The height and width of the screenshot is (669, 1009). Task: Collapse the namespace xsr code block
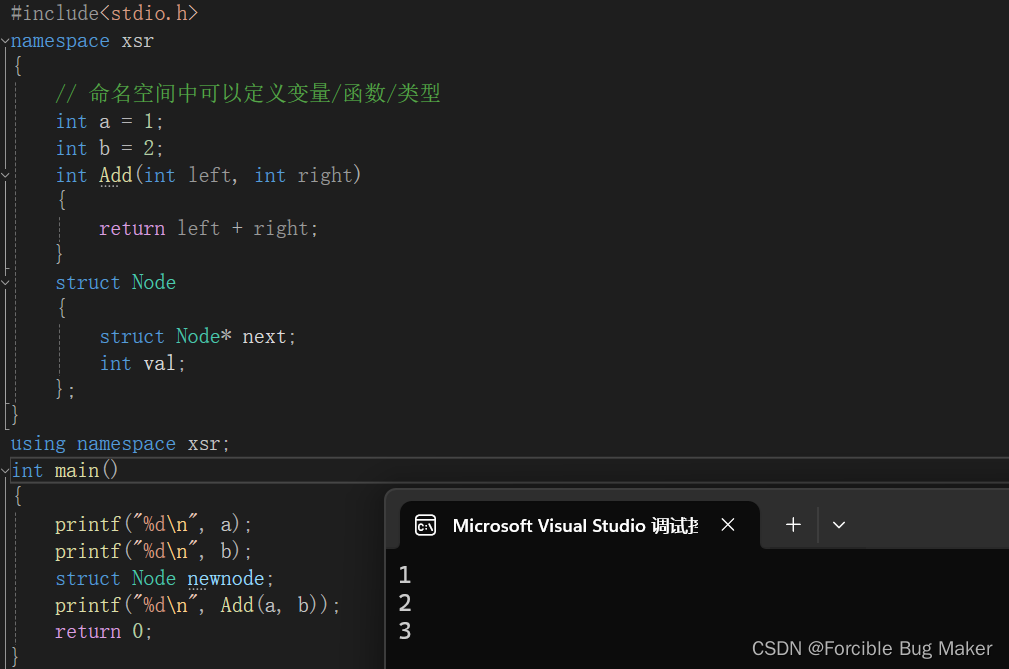[x=5, y=42]
